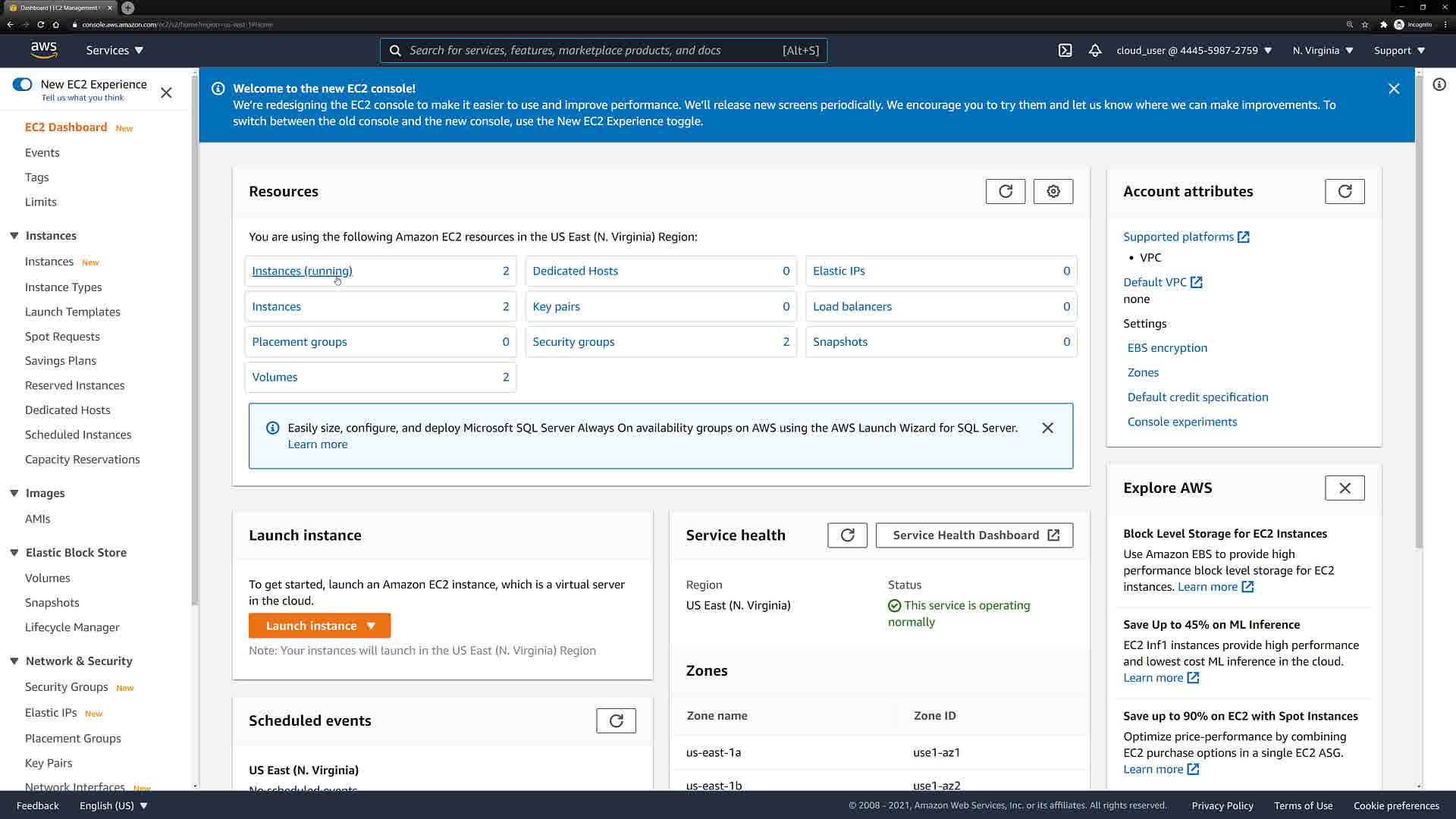
Task: Expand the Services dropdown
Action: [x=115, y=50]
